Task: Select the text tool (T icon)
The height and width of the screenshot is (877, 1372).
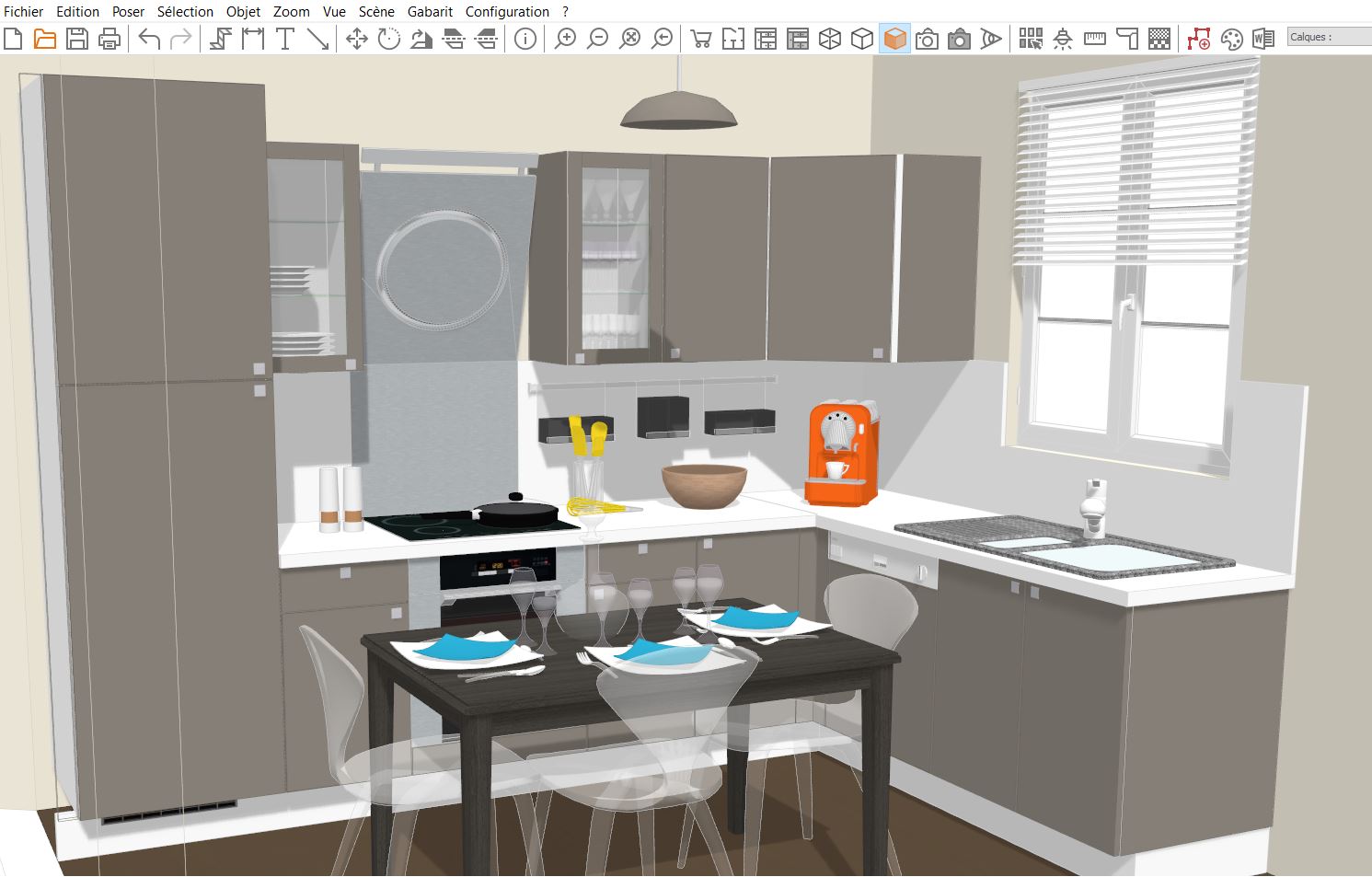Action: (x=285, y=39)
